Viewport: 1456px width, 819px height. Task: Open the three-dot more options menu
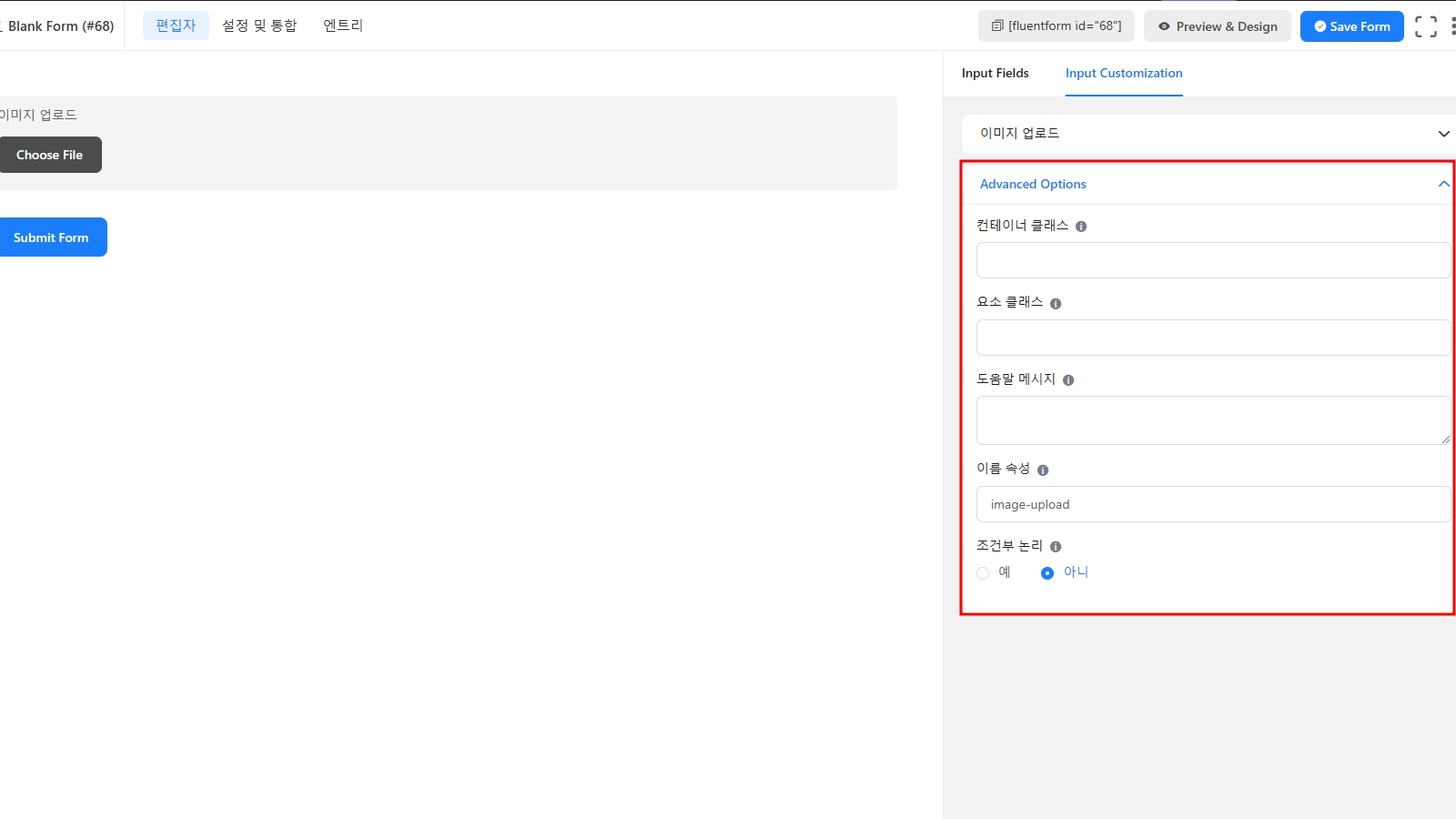pyautogui.click(x=1452, y=26)
